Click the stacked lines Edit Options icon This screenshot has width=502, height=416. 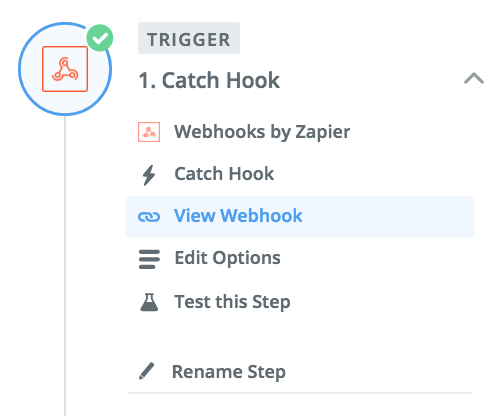tap(149, 259)
